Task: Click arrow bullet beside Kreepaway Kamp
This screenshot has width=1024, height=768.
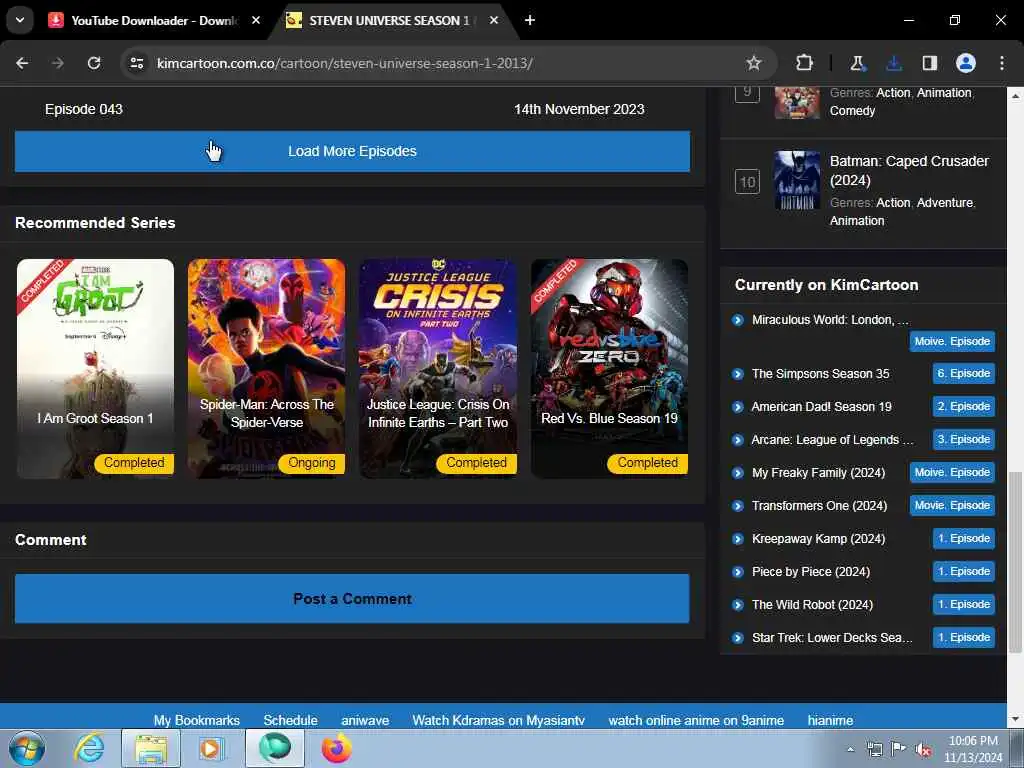Action: pyautogui.click(x=738, y=539)
